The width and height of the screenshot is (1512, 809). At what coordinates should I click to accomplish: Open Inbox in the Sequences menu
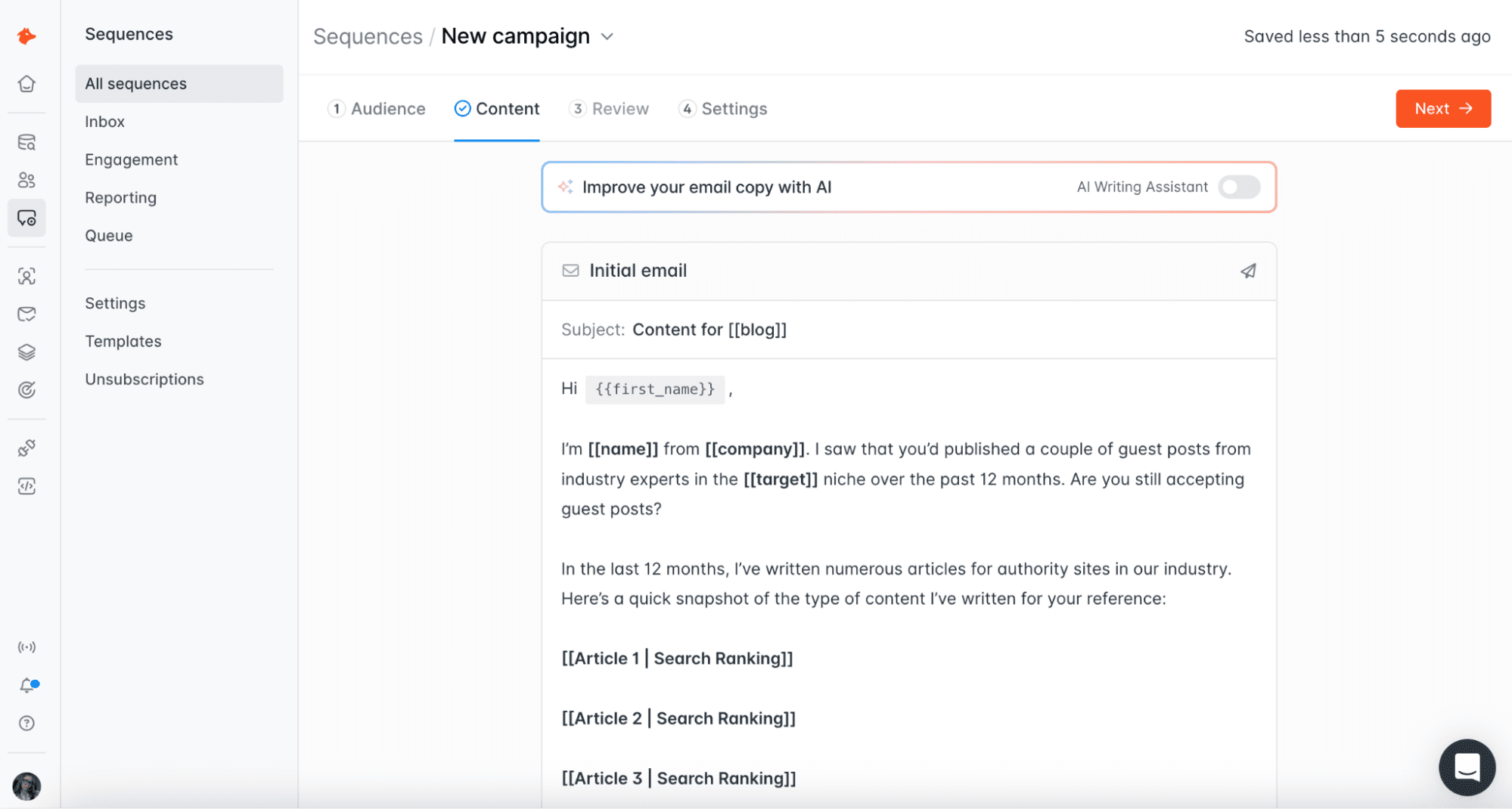tap(104, 122)
